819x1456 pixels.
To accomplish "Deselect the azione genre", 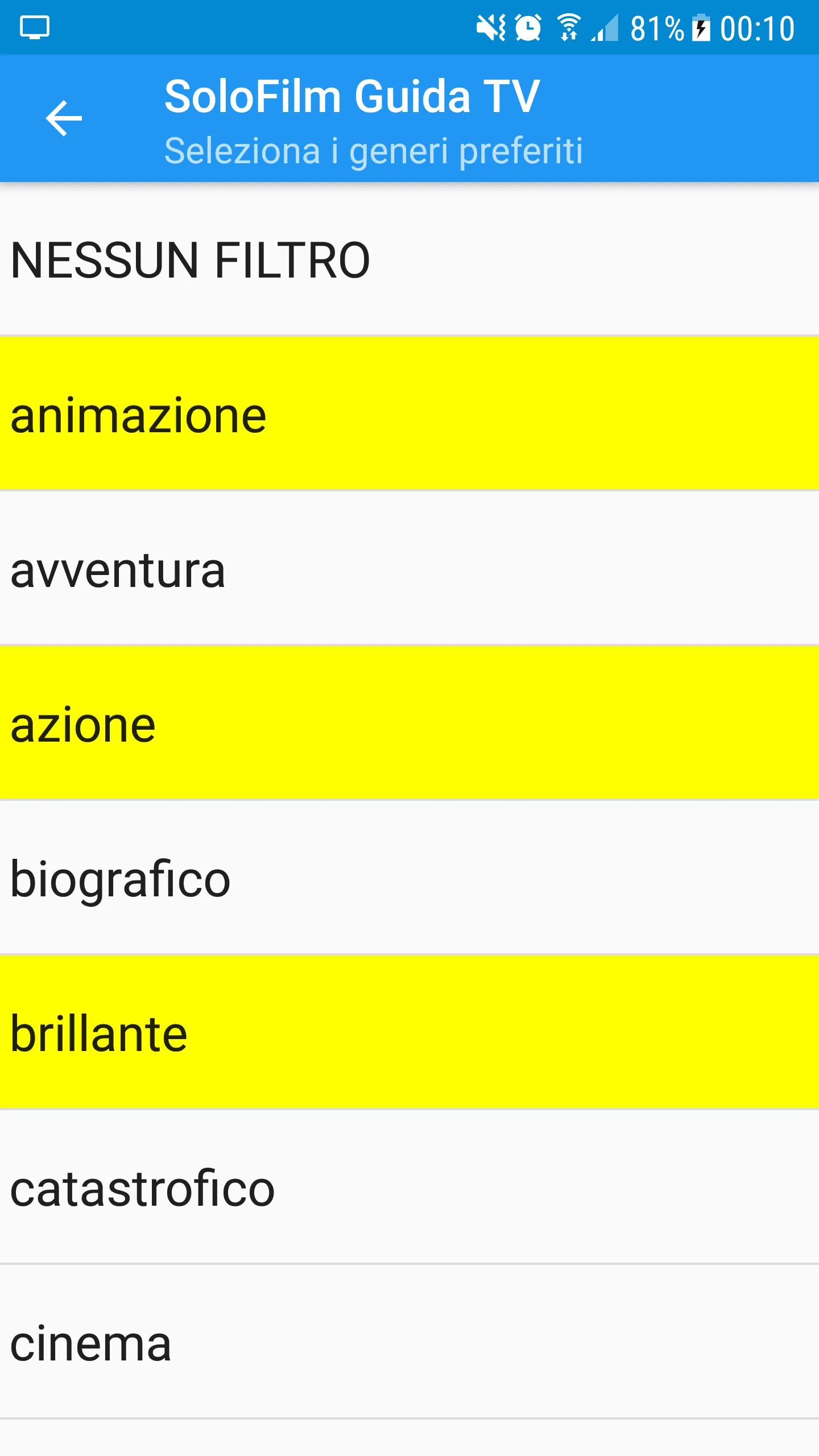I will coord(409,723).
